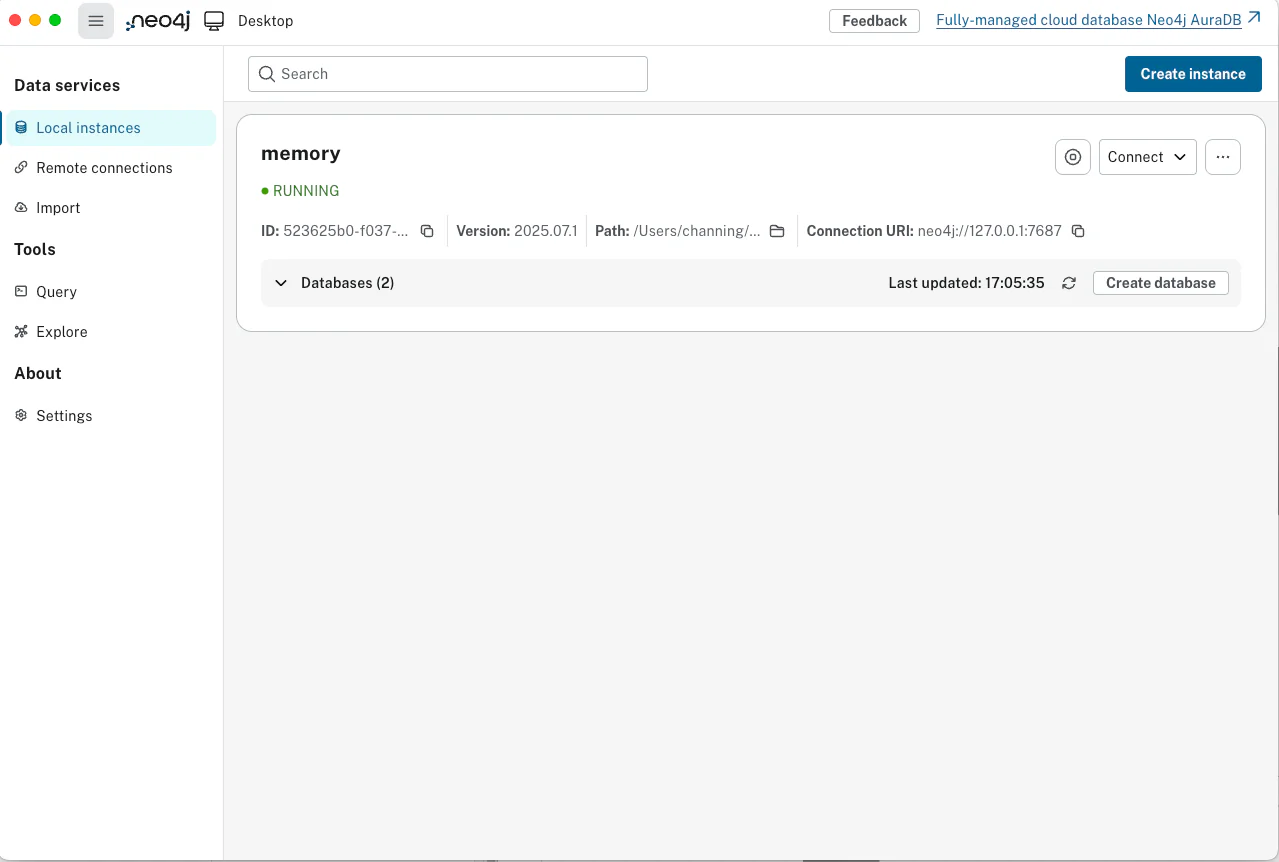Go to Remote connections
Viewport: 1279px width, 862px height.
[104, 168]
